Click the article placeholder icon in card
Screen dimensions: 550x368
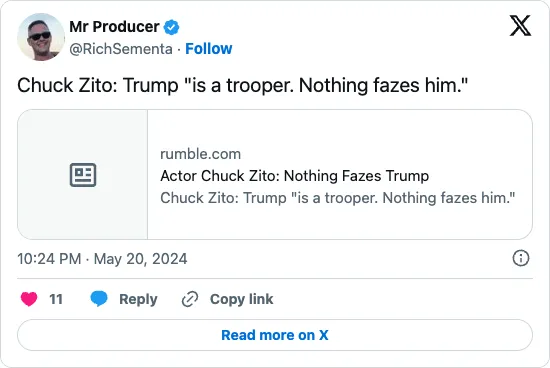pyautogui.click(x=83, y=175)
